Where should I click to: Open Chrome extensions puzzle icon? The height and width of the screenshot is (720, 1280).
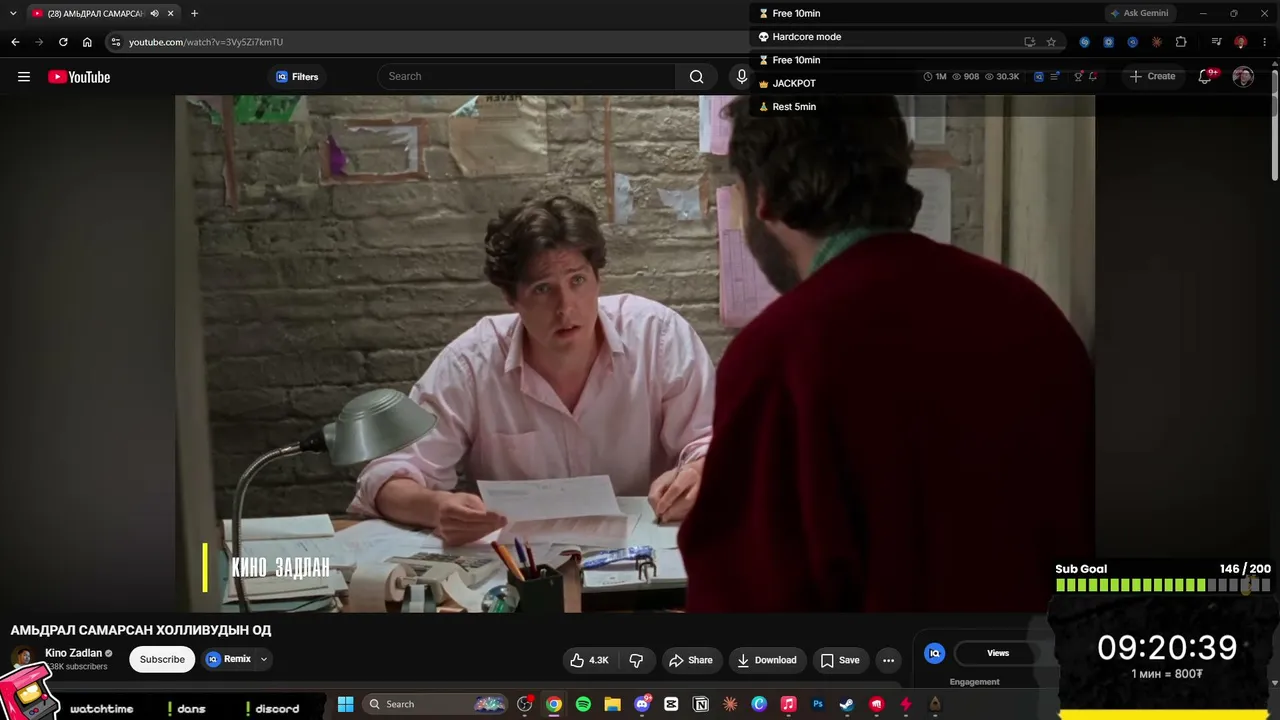point(1181,42)
